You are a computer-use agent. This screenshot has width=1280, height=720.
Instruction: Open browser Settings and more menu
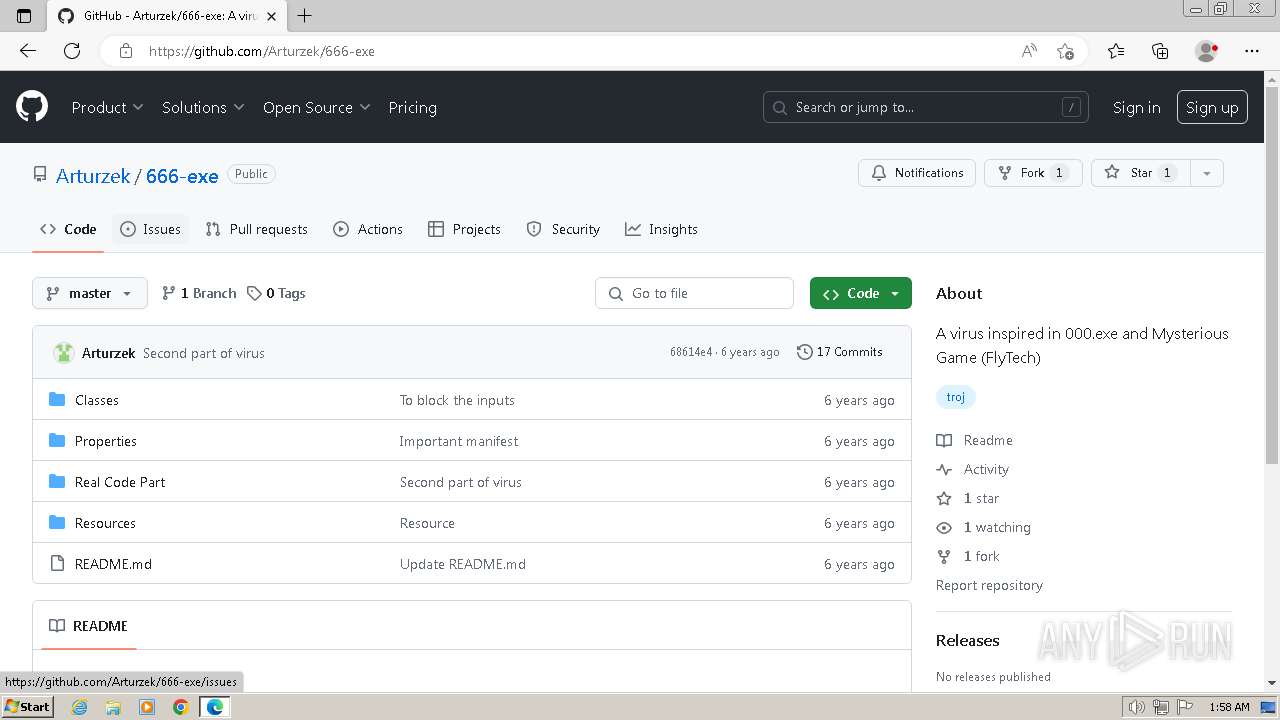tap(1252, 51)
